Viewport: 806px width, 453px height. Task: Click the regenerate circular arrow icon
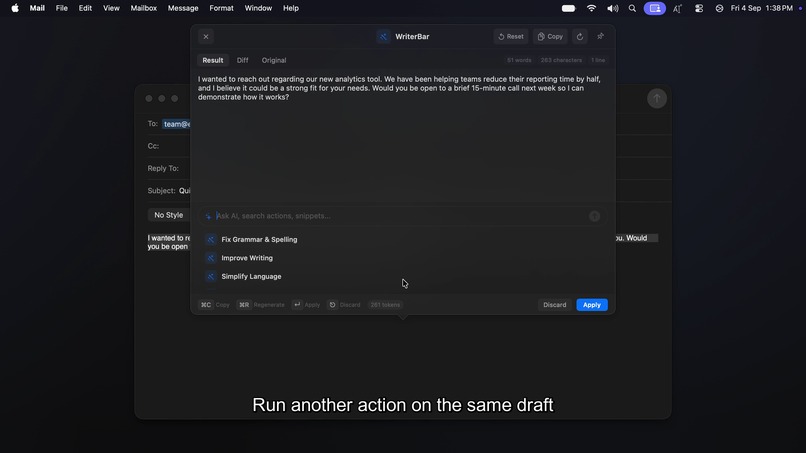pyautogui.click(x=580, y=37)
